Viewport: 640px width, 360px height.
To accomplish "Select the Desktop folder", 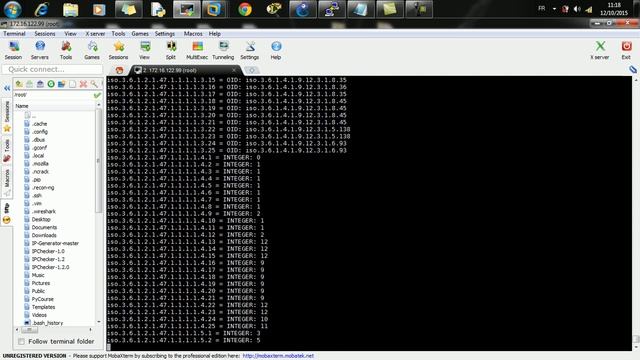I will coord(41,219).
